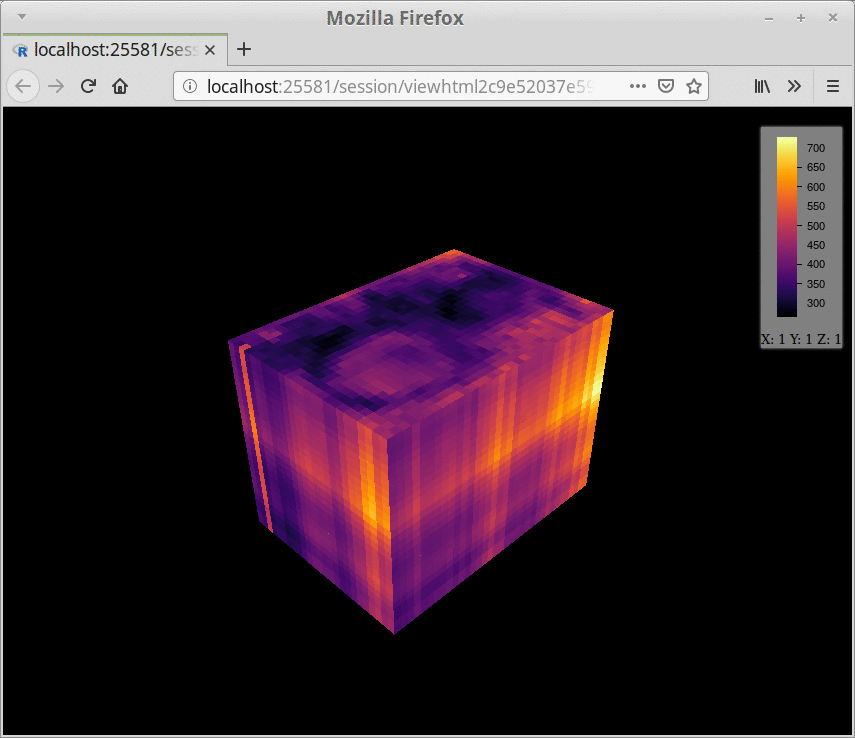Open window menu arrow in title bar
Image resolution: width=855 pixels, height=738 pixels.
point(22,17)
